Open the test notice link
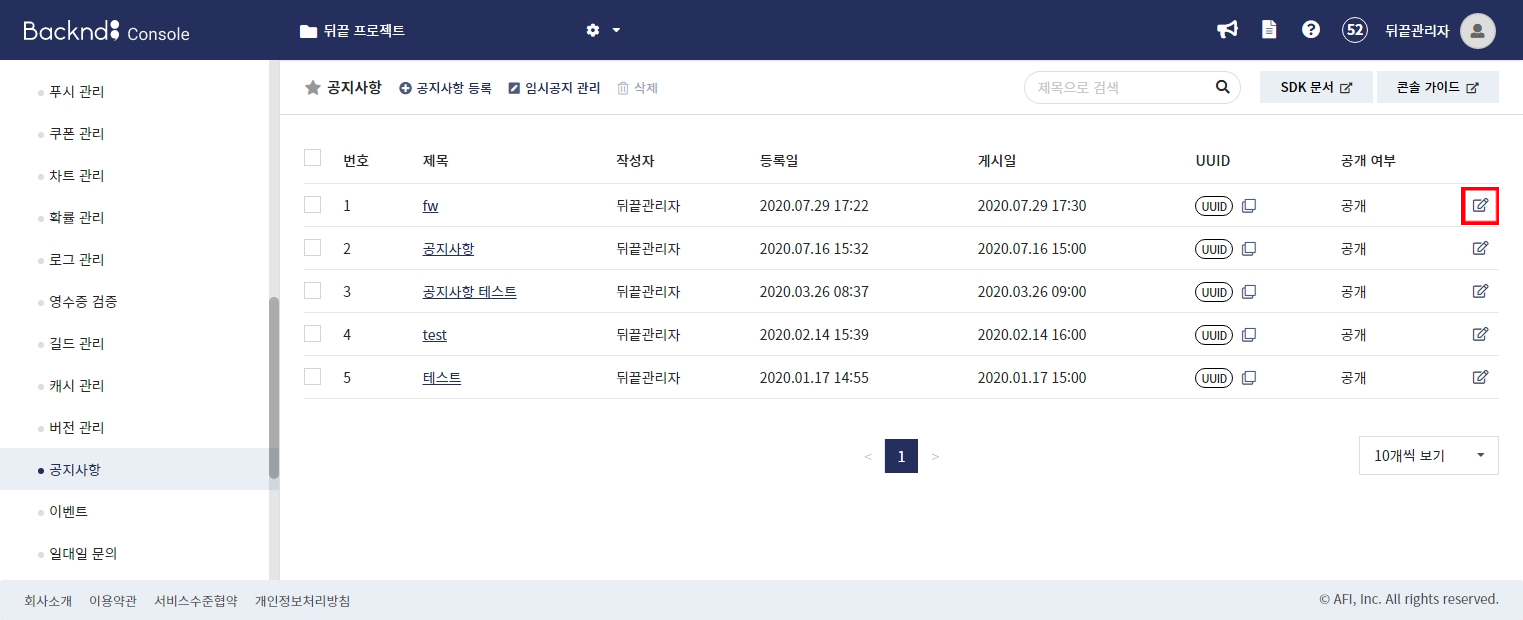The width and height of the screenshot is (1523, 620). pyautogui.click(x=434, y=334)
